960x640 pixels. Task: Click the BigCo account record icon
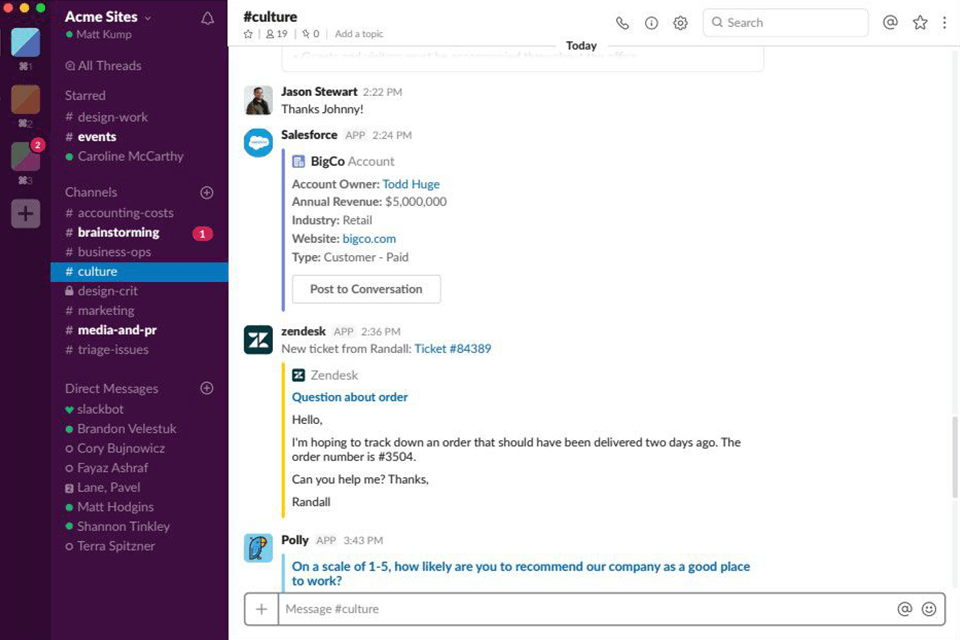[x=299, y=162]
